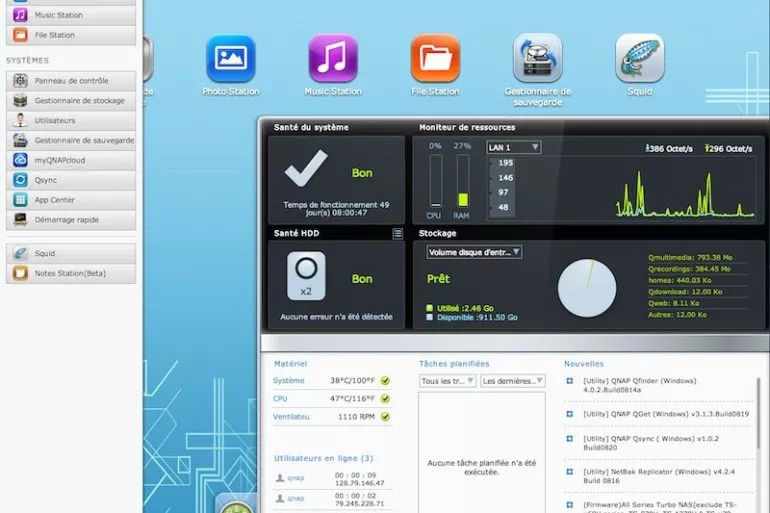Click green status check beside CPU temperature
Image resolution: width=770 pixels, height=513 pixels.
[x=385, y=399]
